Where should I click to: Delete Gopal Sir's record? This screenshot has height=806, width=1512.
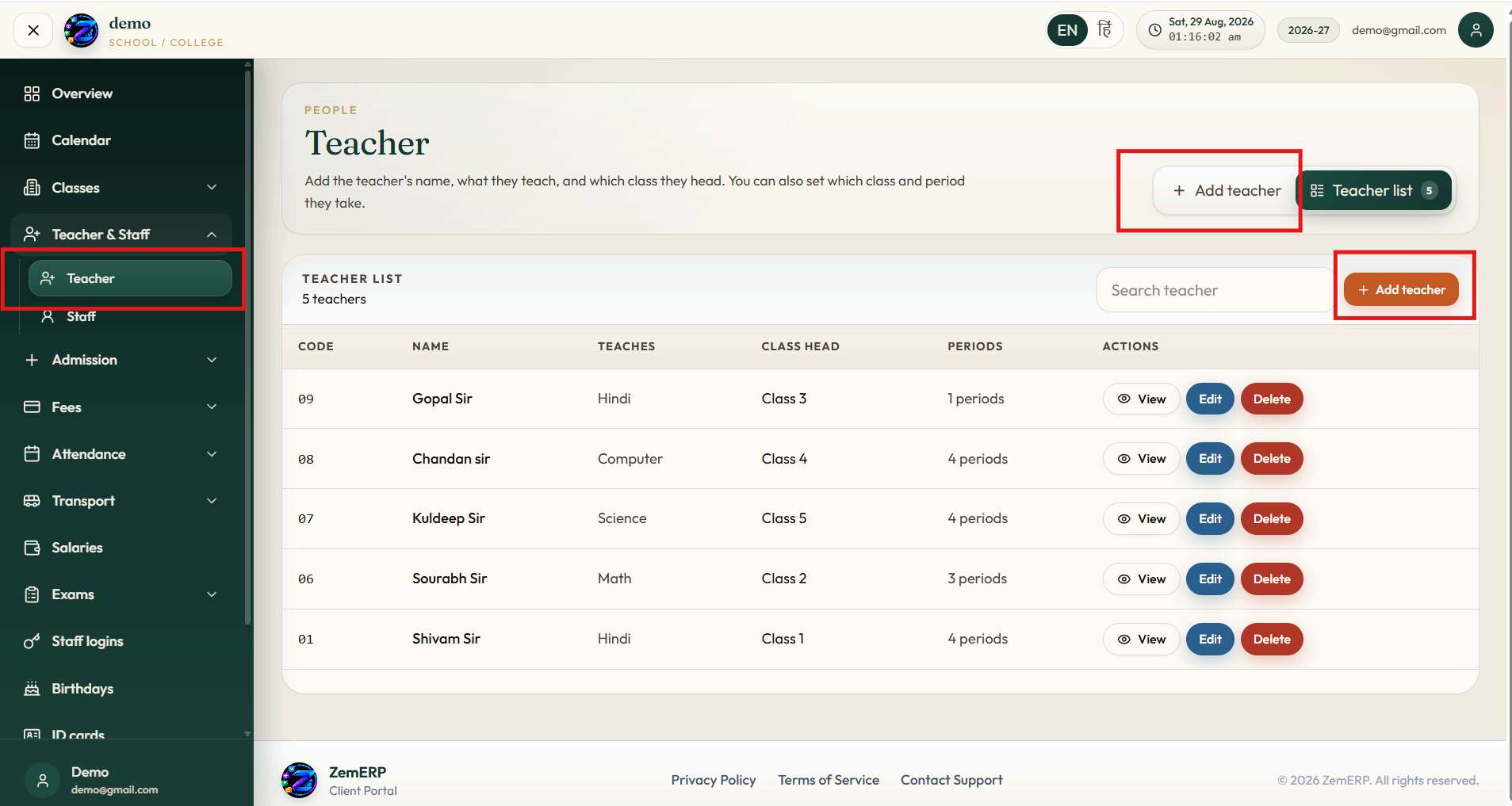(1272, 399)
